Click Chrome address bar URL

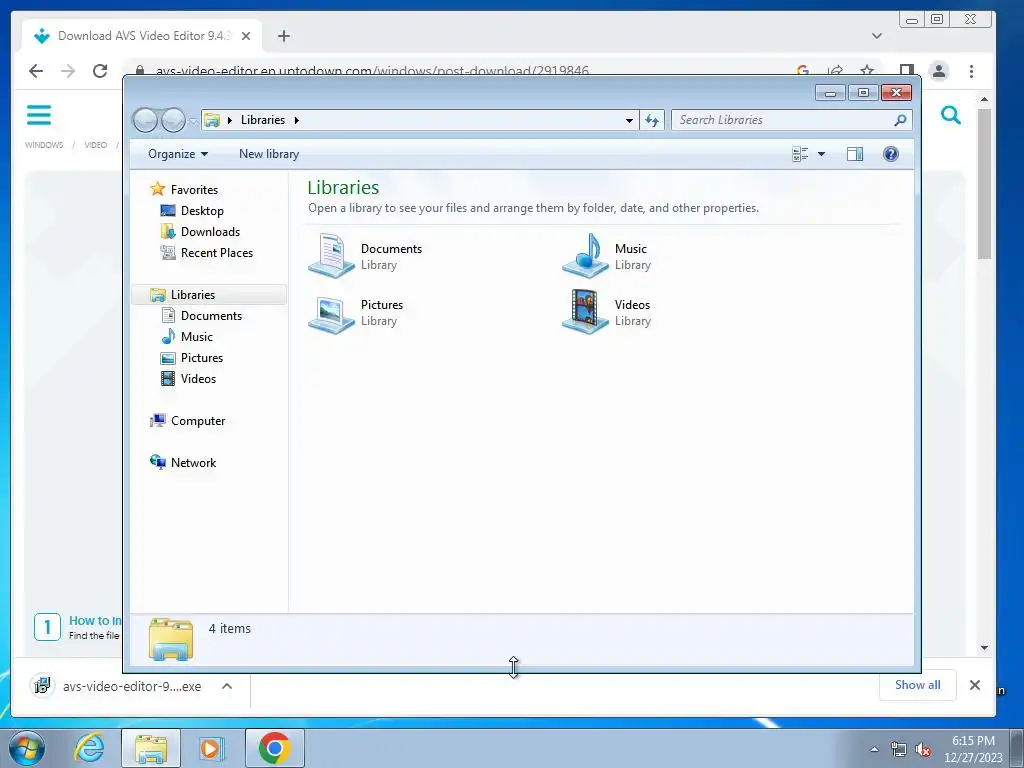click(372, 70)
